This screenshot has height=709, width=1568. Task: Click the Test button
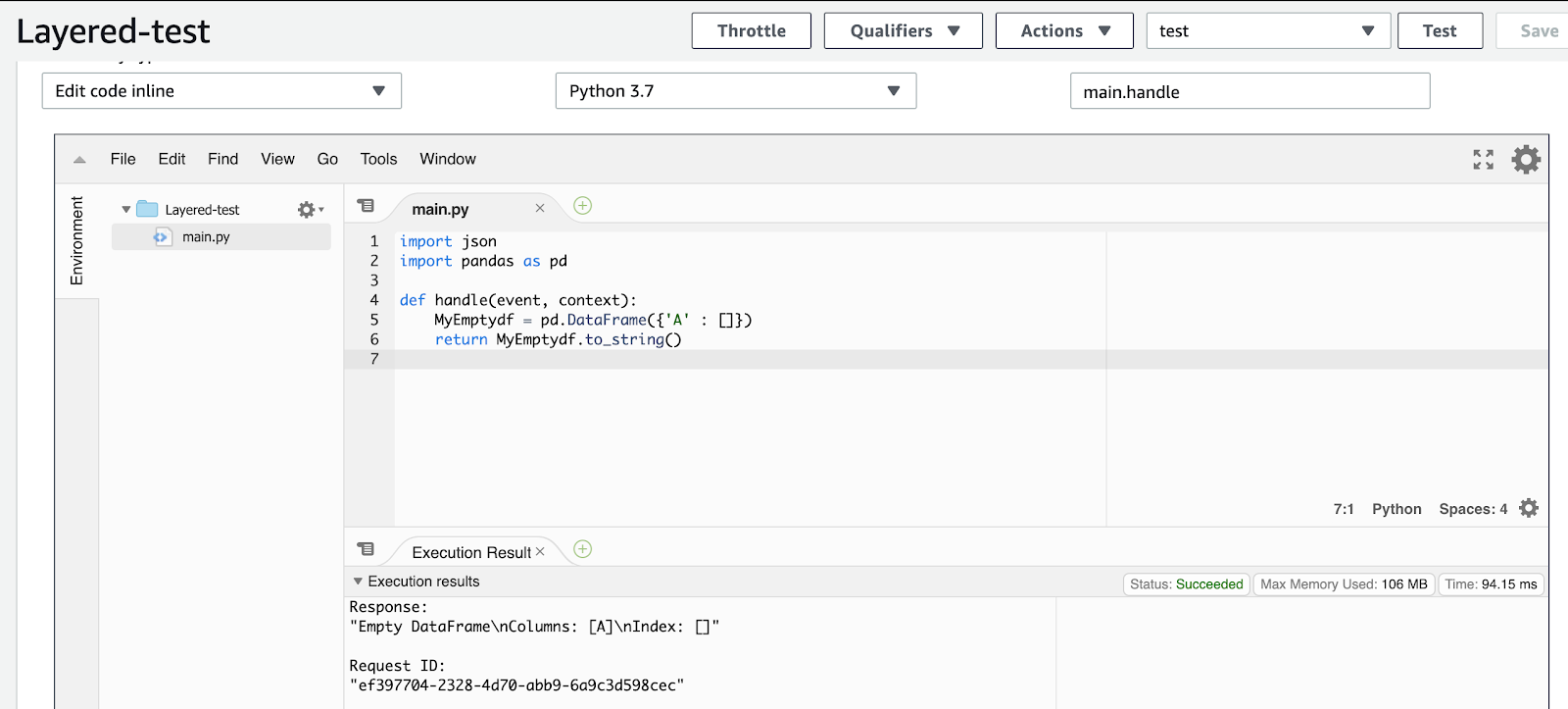pyautogui.click(x=1440, y=30)
